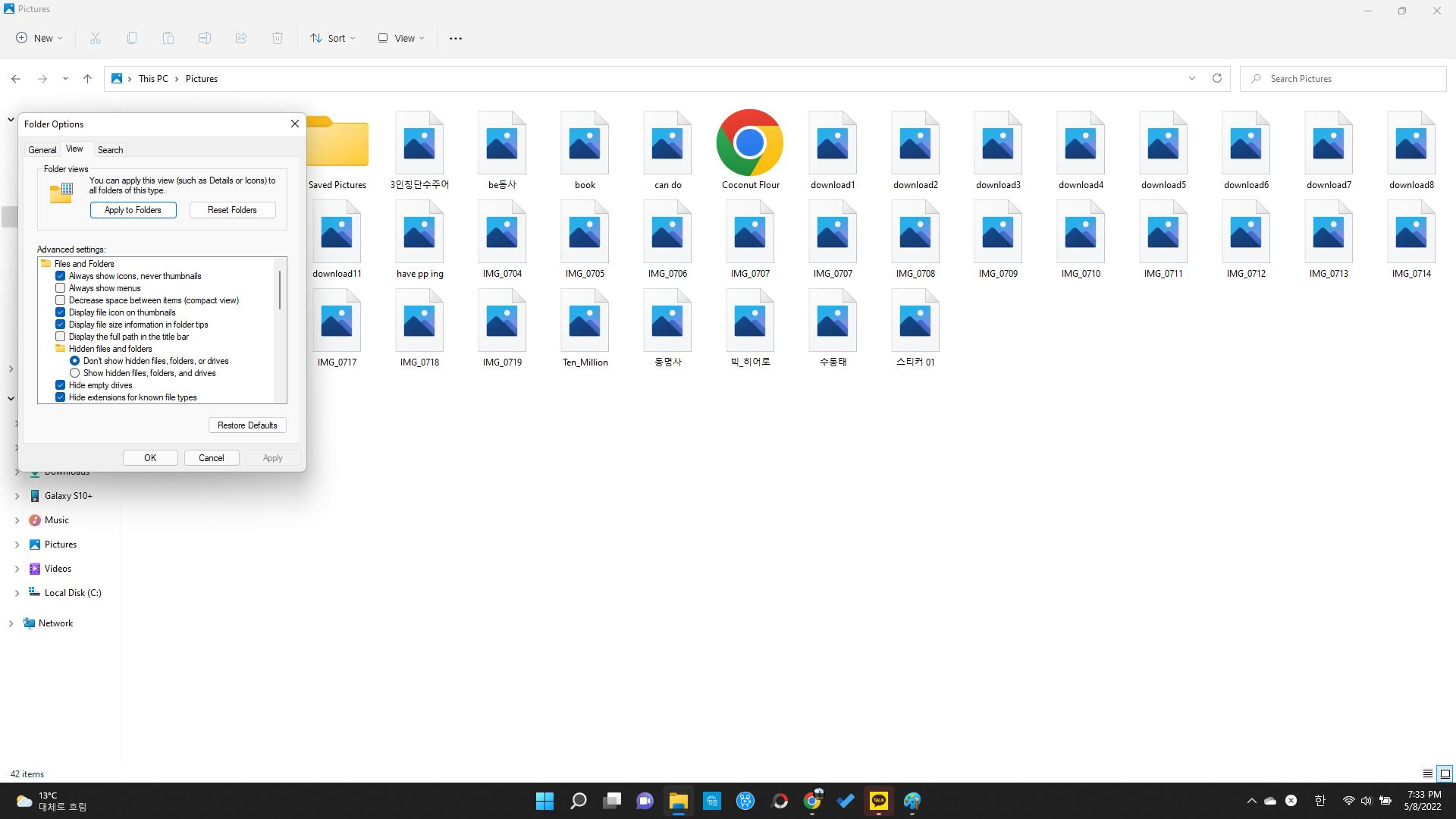Click the Advanced settings list scrollbar
This screenshot has width=1456, height=819.
[x=280, y=291]
